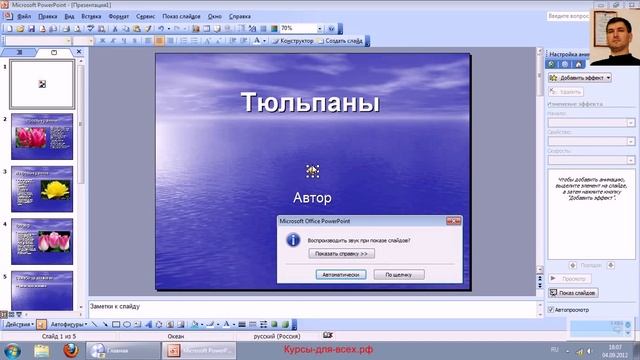Click the Undo arrow icon
The image size is (640, 360).
pos(161,29)
